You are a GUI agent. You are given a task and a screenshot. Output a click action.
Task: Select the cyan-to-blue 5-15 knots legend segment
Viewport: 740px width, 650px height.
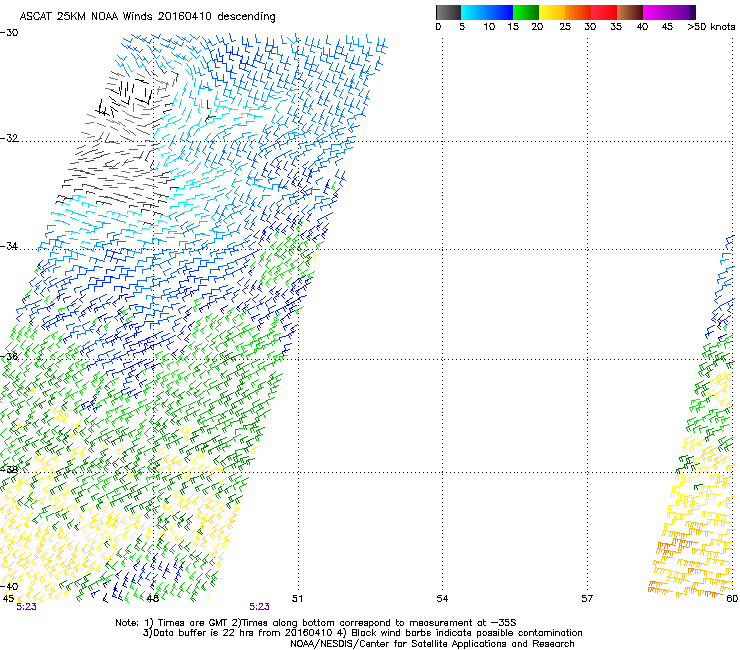(x=487, y=12)
